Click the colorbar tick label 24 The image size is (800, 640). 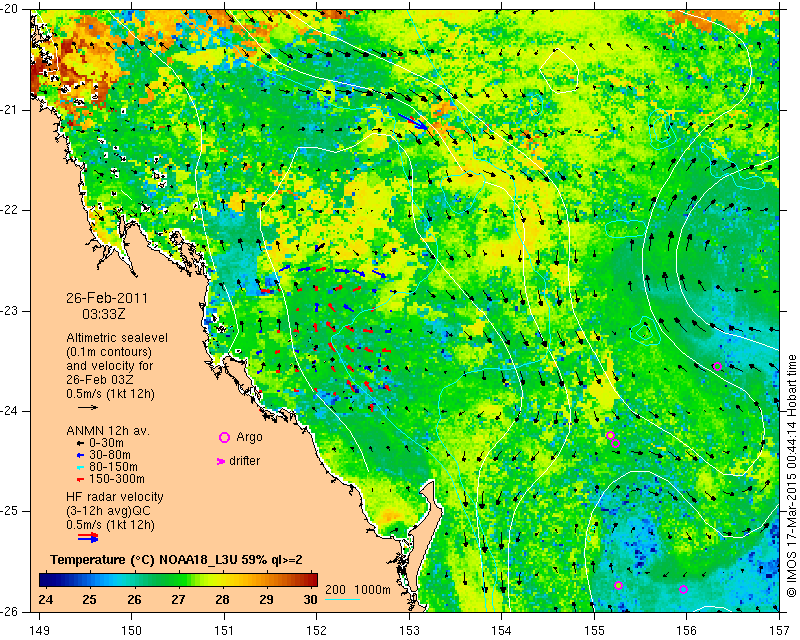[45, 599]
